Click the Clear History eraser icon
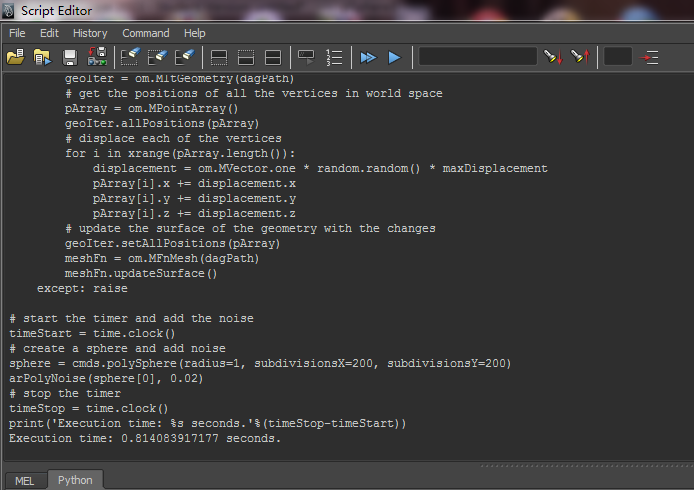 pyautogui.click(x=130, y=57)
